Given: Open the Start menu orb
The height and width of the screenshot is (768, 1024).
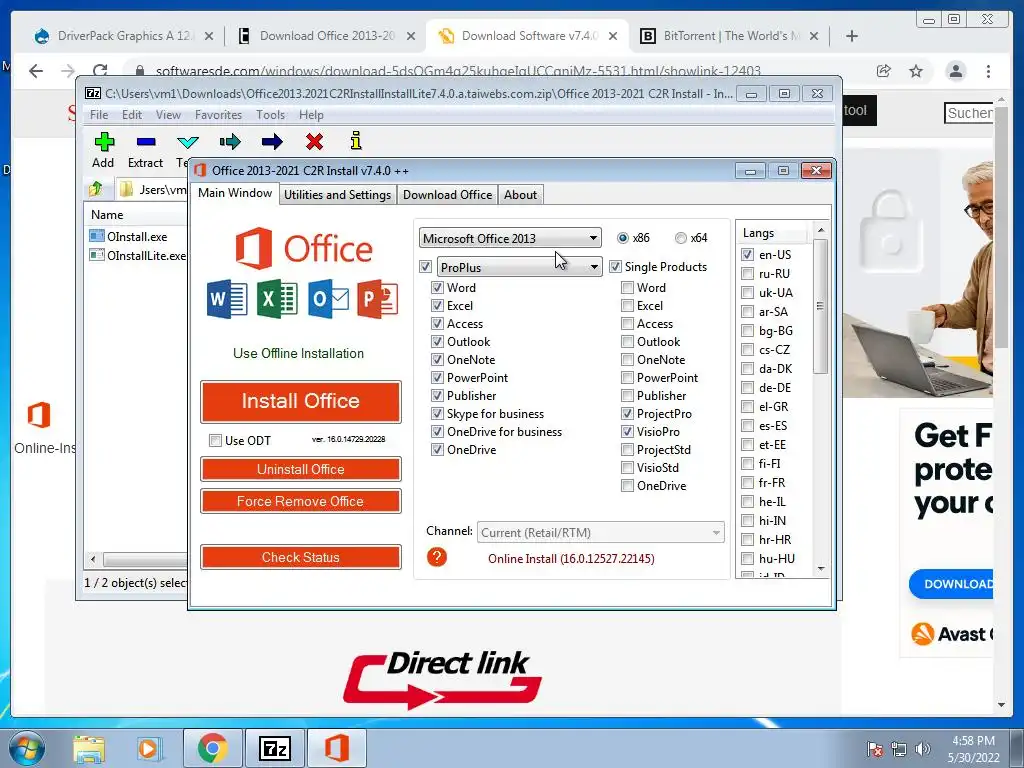Looking at the screenshot, I should coord(26,748).
